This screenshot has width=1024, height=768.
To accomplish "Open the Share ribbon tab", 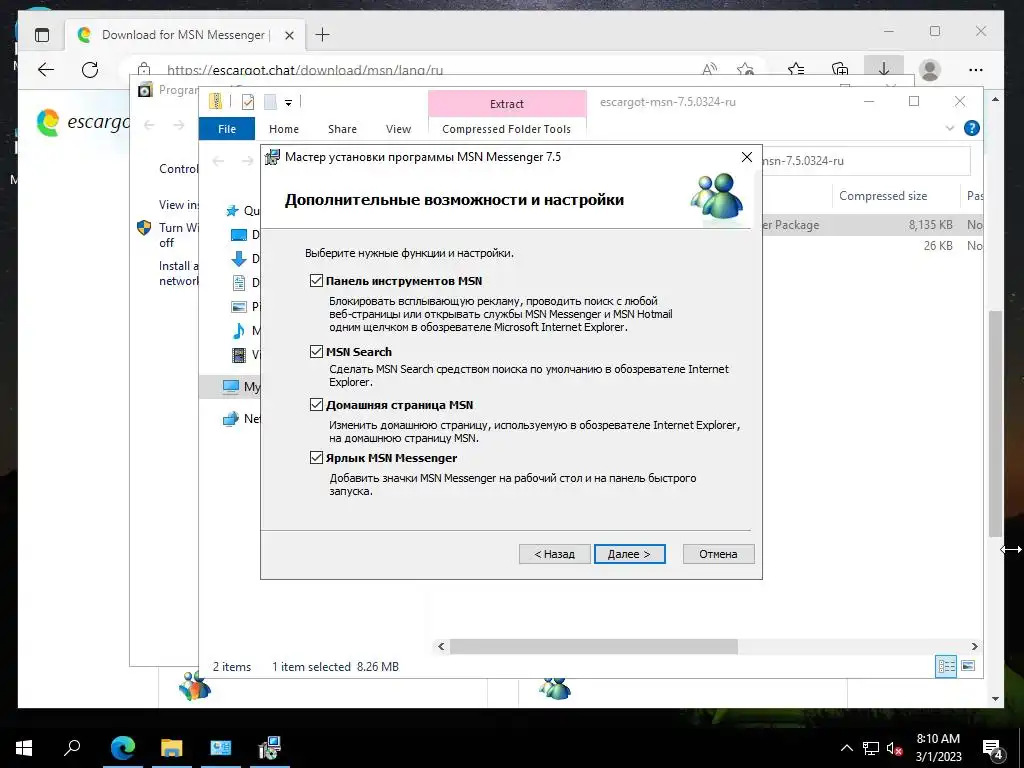I will click(x=342, y=129).
